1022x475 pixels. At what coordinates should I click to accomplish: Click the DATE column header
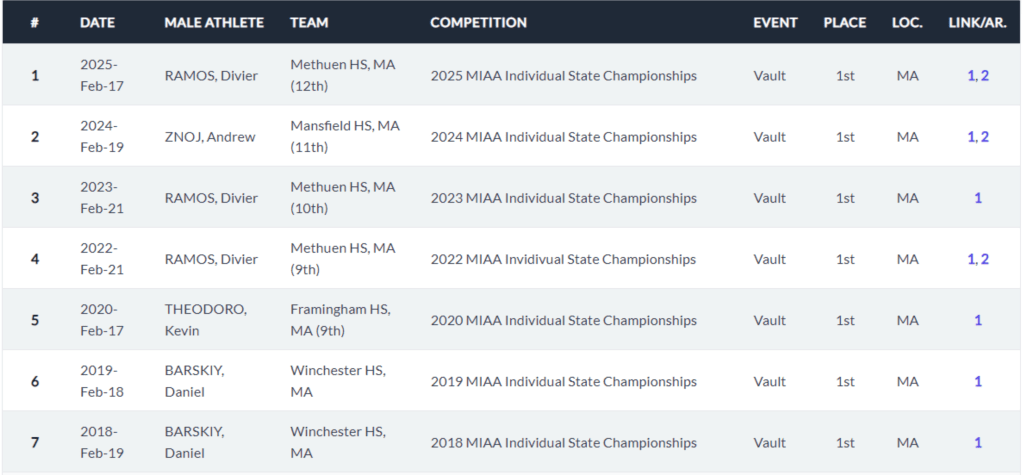(x=97, y=22)
